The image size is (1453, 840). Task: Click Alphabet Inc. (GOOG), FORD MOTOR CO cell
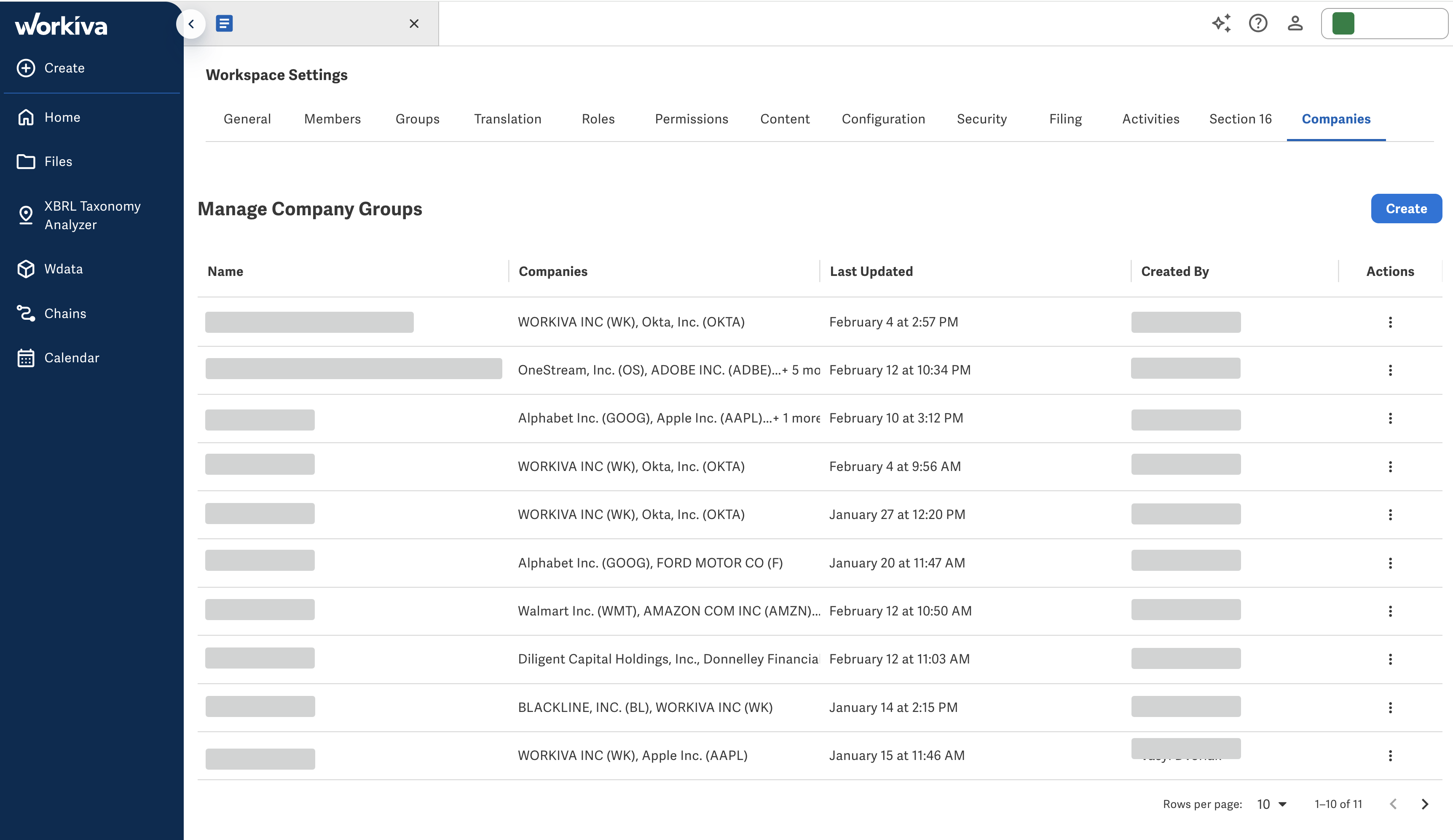tap(650, 563)
